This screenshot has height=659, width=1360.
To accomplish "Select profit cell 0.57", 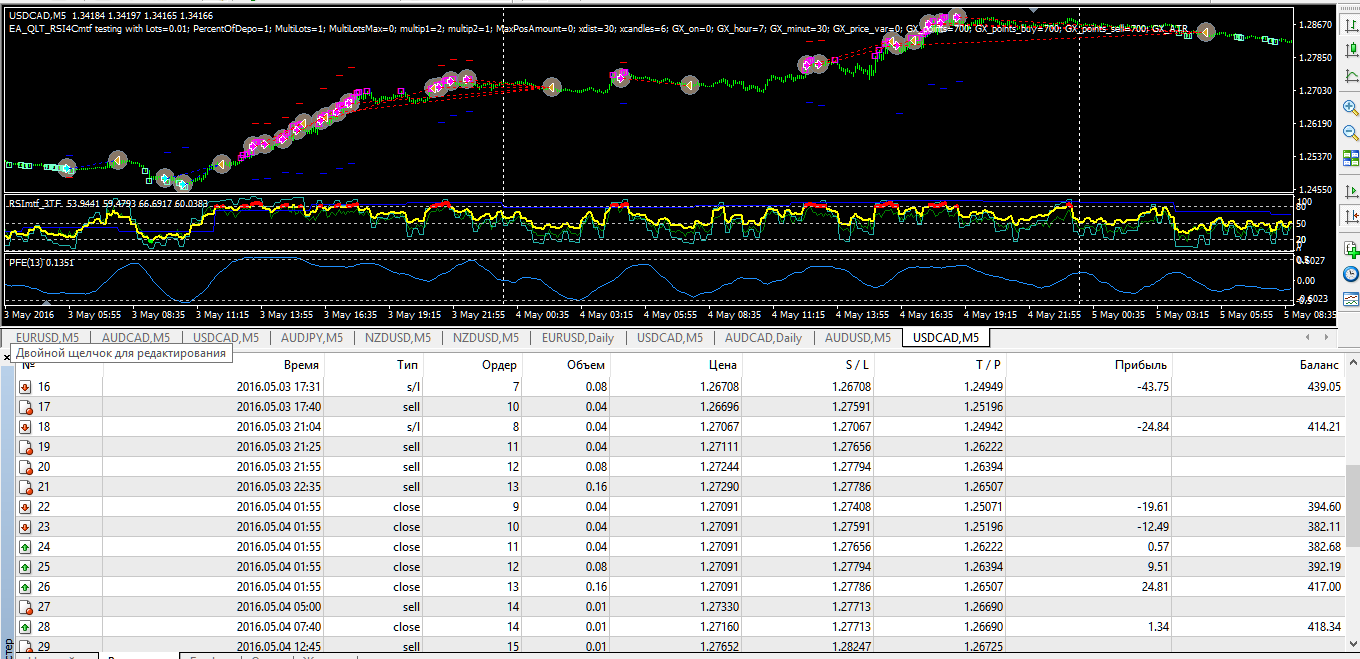I will (x=1158, y=547).
